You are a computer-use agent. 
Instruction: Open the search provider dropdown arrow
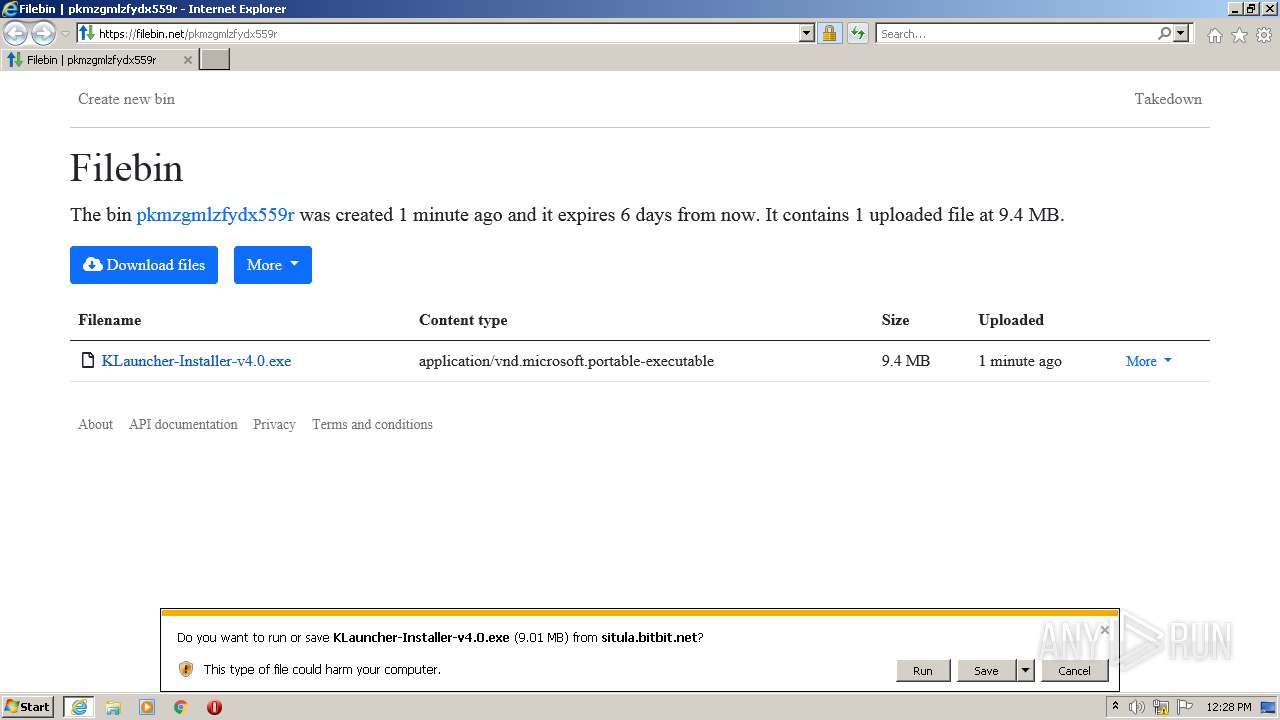coord(1181,33)
